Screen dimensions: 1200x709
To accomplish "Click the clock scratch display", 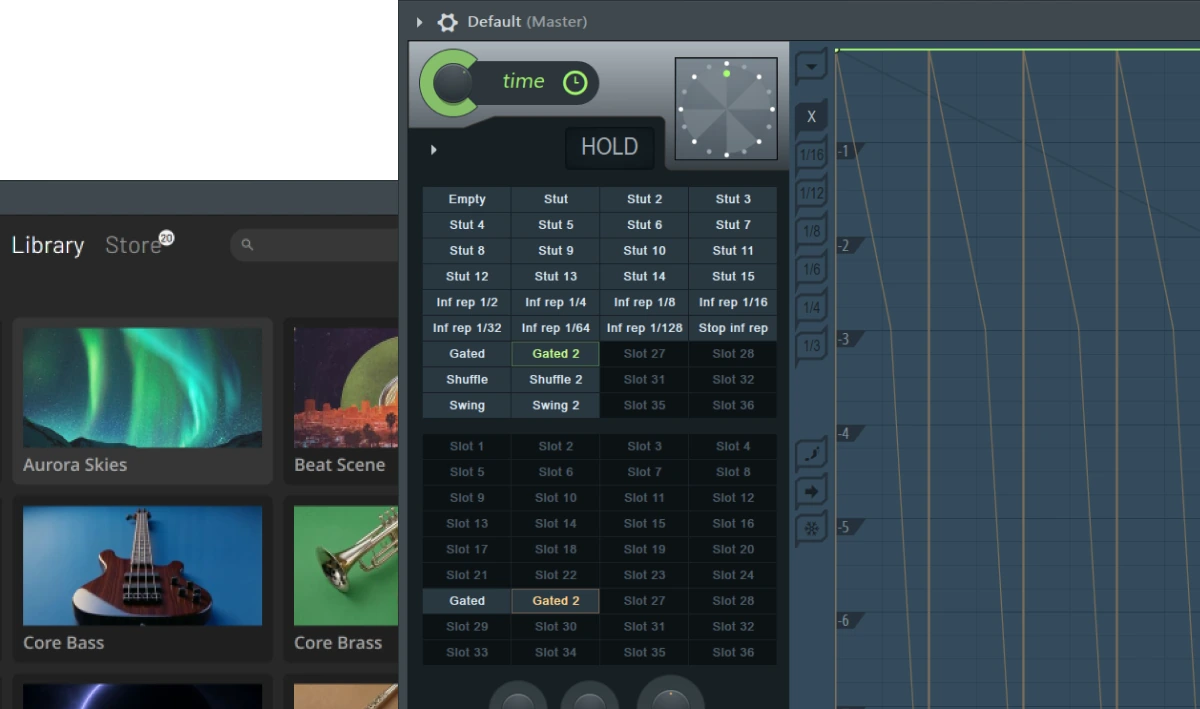I will coord(726,107).
